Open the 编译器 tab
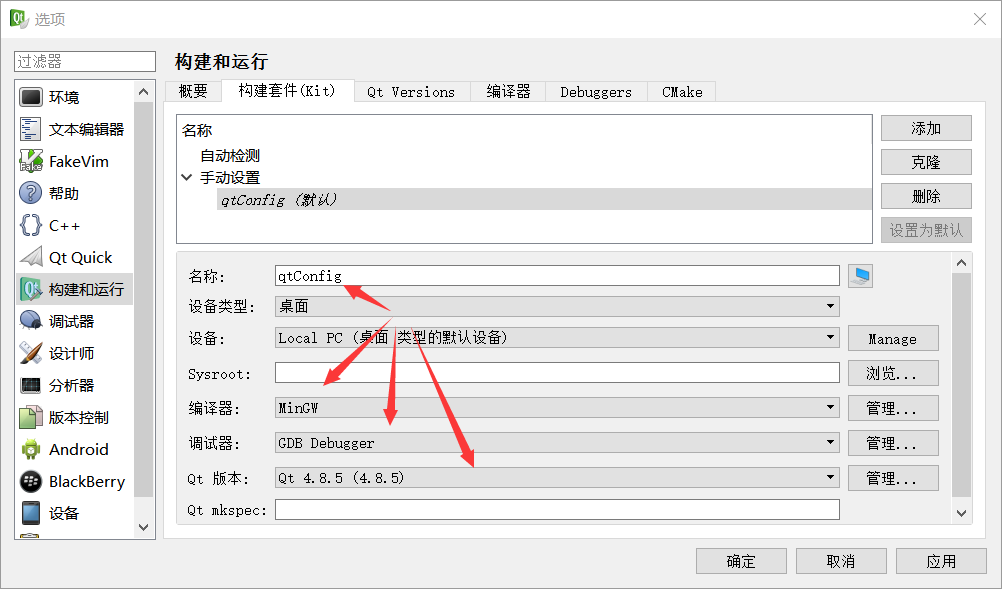Viewport: 1002px width, 589px height. pyautogui.click(x=508, y=92)
